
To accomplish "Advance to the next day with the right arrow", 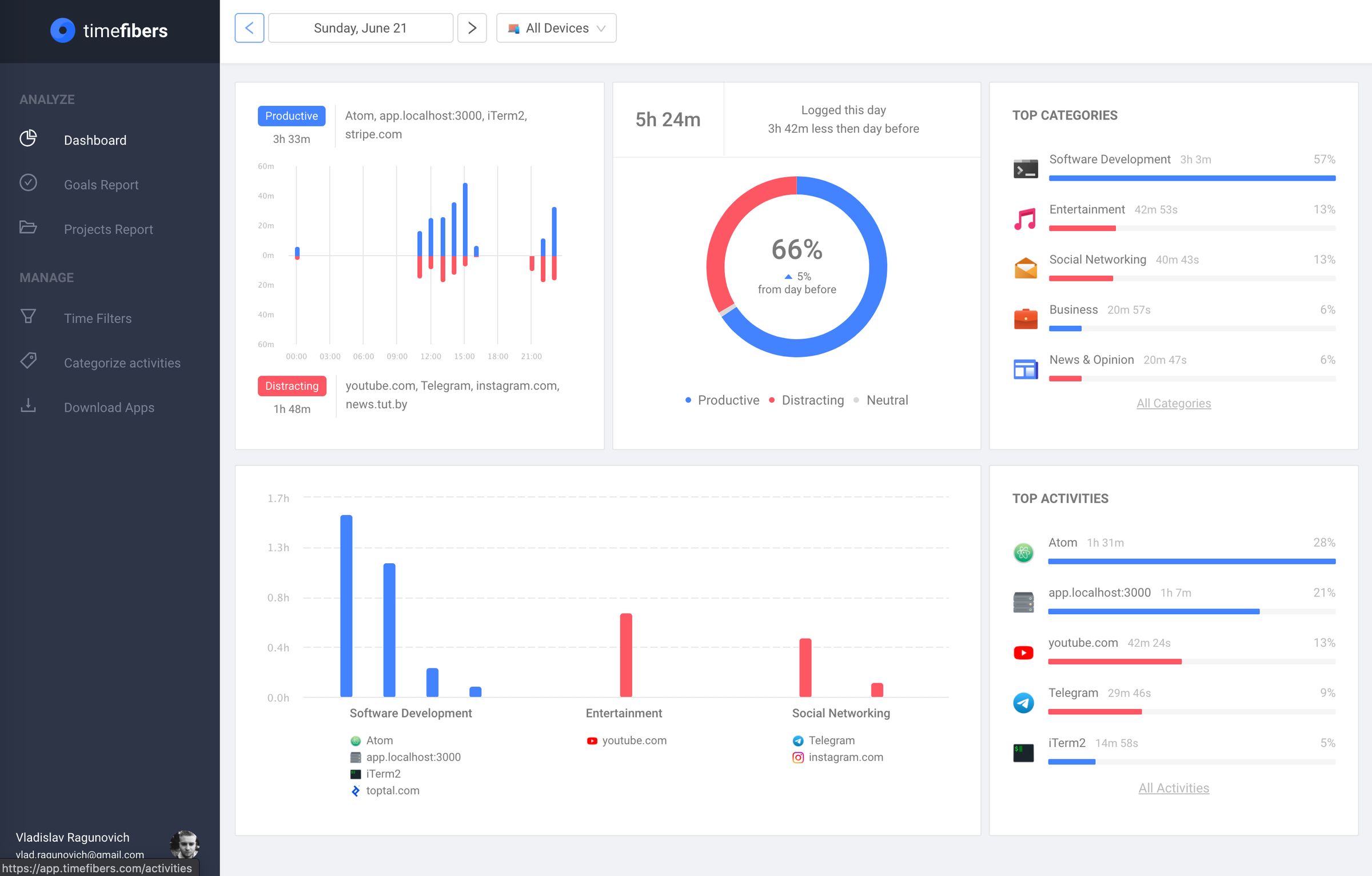I will coord(472,27).
